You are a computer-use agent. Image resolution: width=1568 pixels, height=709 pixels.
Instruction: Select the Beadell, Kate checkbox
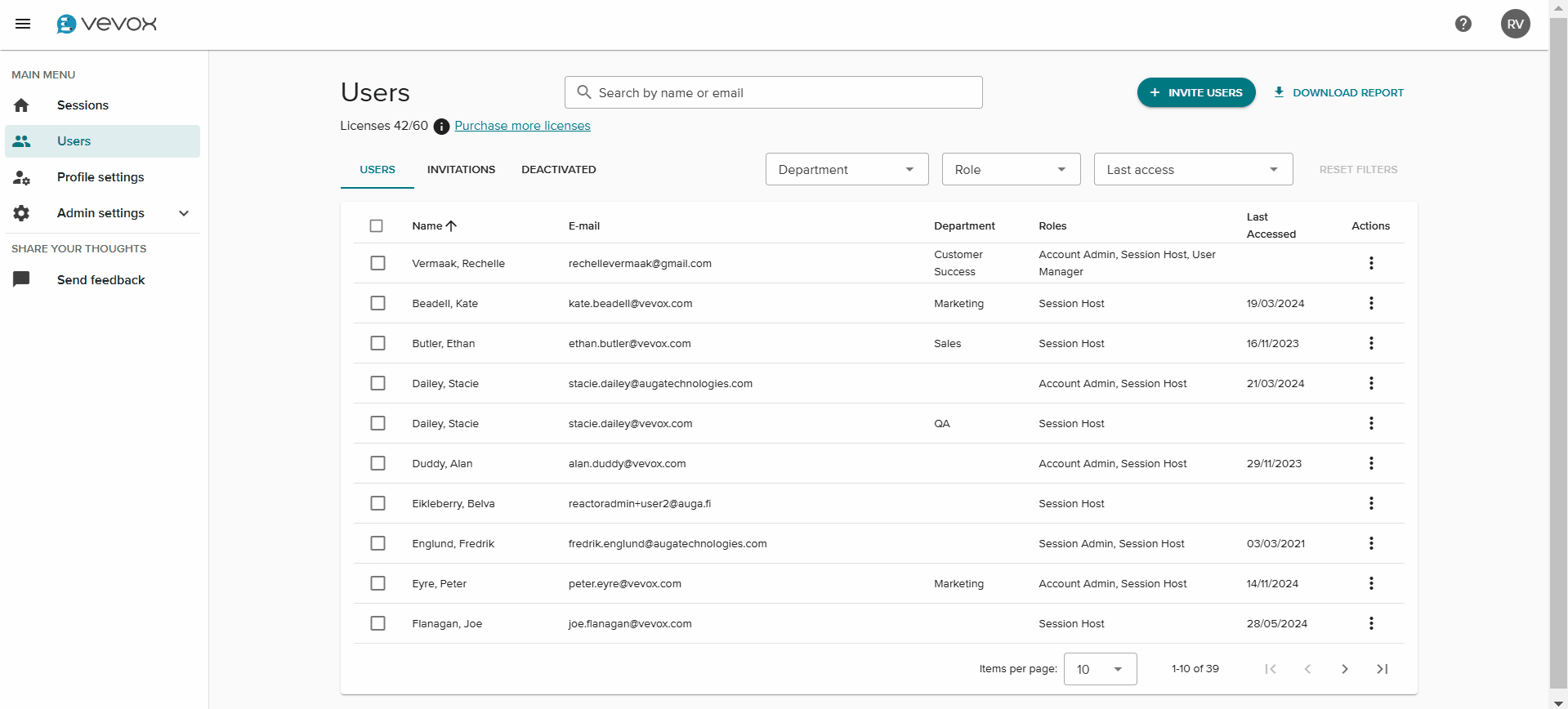pyautogui.click(x=377, y=303)
